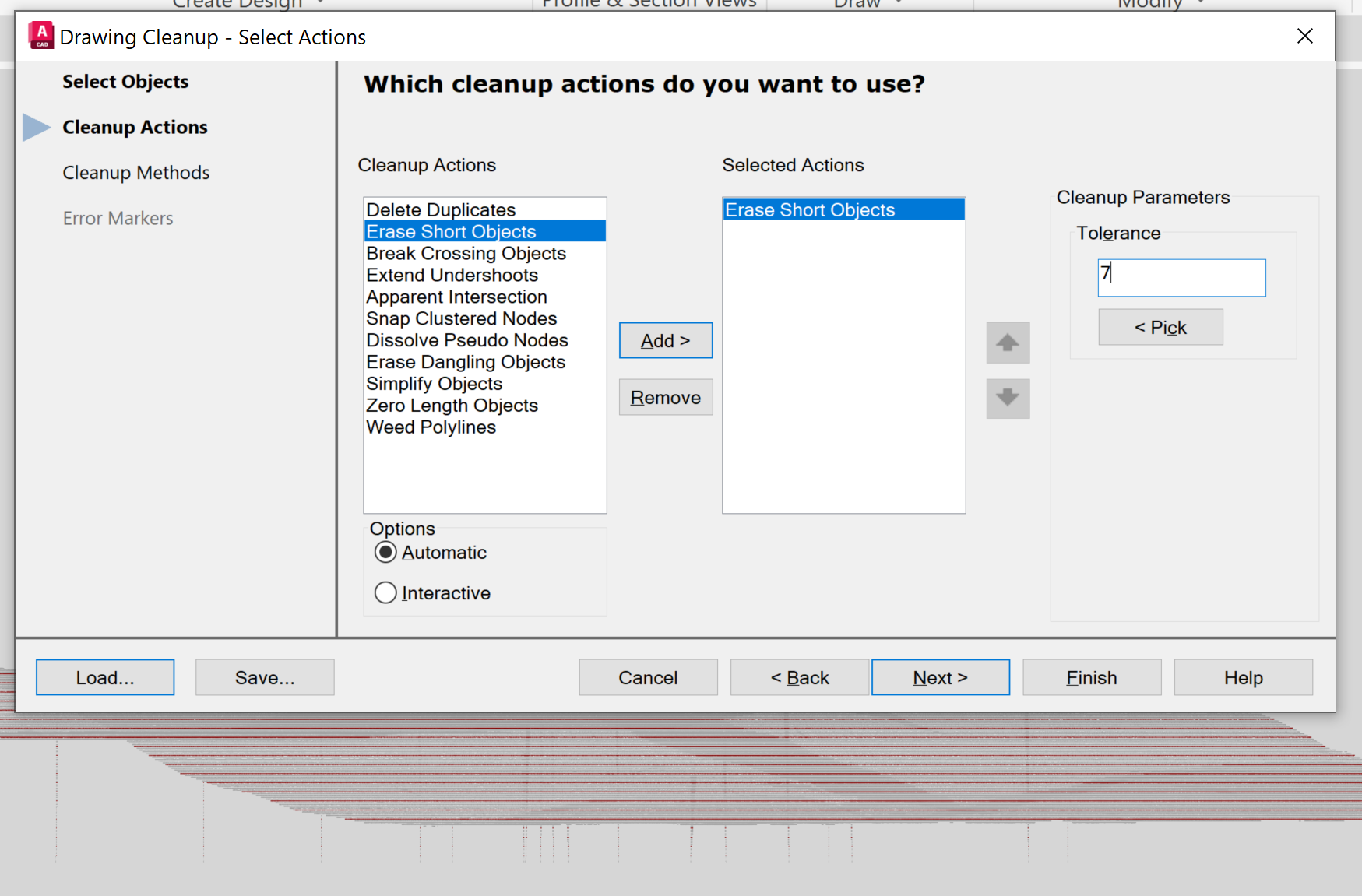Close the Drawing Cleanup dialog
This screenshot has height=896, width=1362.
point(1305,36)
